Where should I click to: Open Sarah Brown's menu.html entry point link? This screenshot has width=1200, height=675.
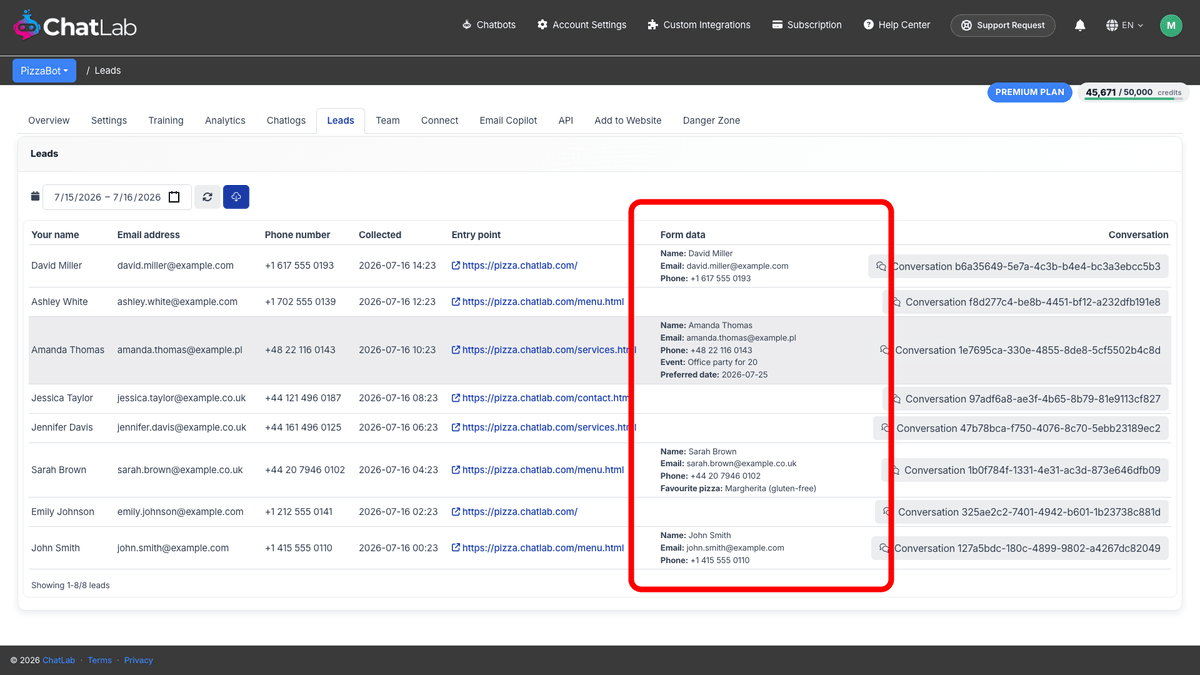pos(538,470)
